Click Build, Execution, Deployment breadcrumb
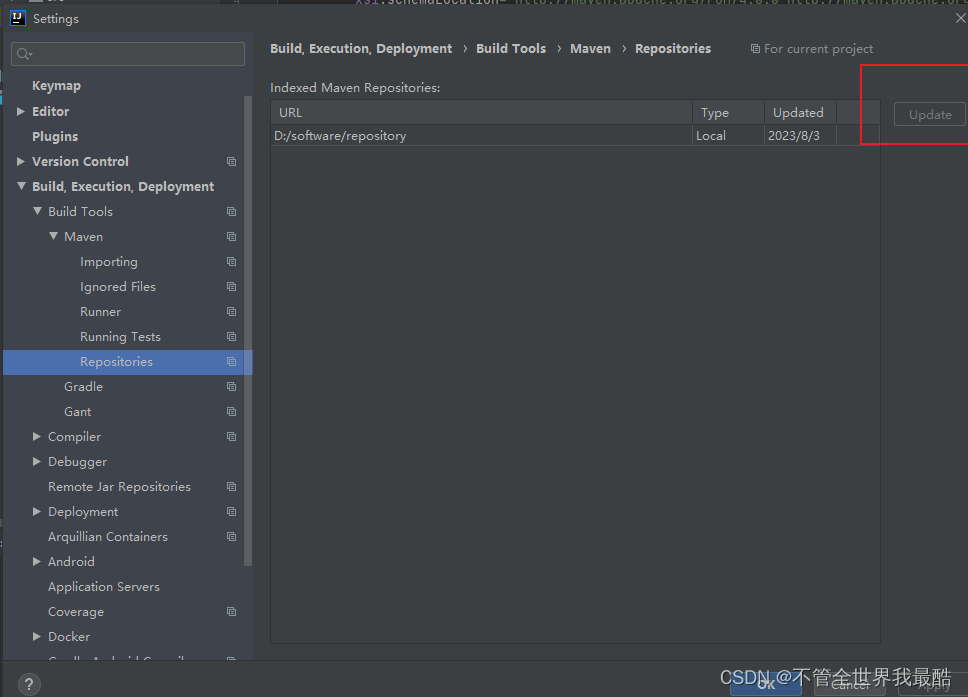The height and width of the screenshot is (697, 968). [x=361, y=49]
